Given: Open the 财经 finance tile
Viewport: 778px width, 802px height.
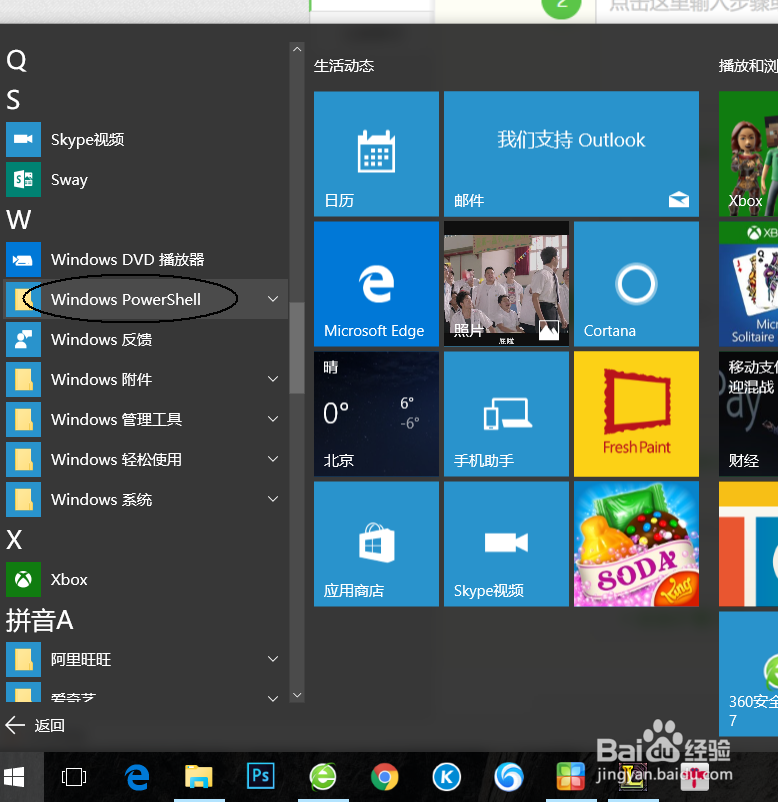Looking at the screenshot, I should 748,414.
